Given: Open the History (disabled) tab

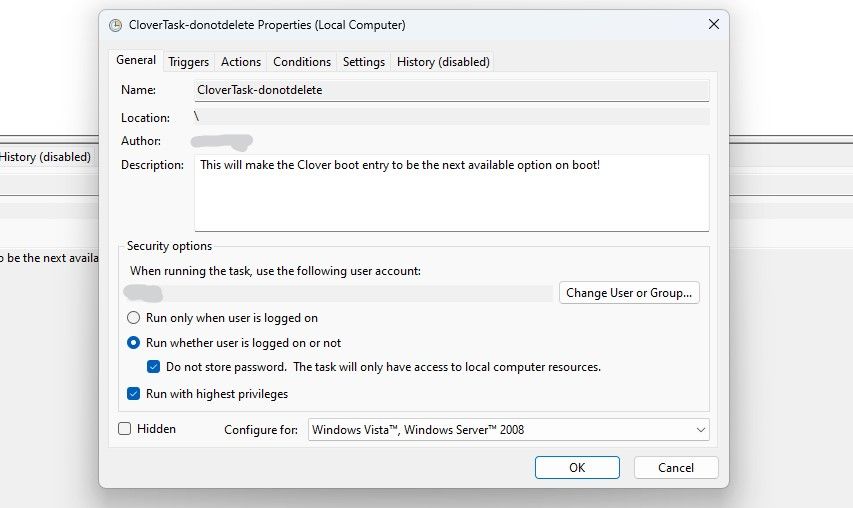Looking at the screenshot, I should pyautogui.click(x=443, y=62).
